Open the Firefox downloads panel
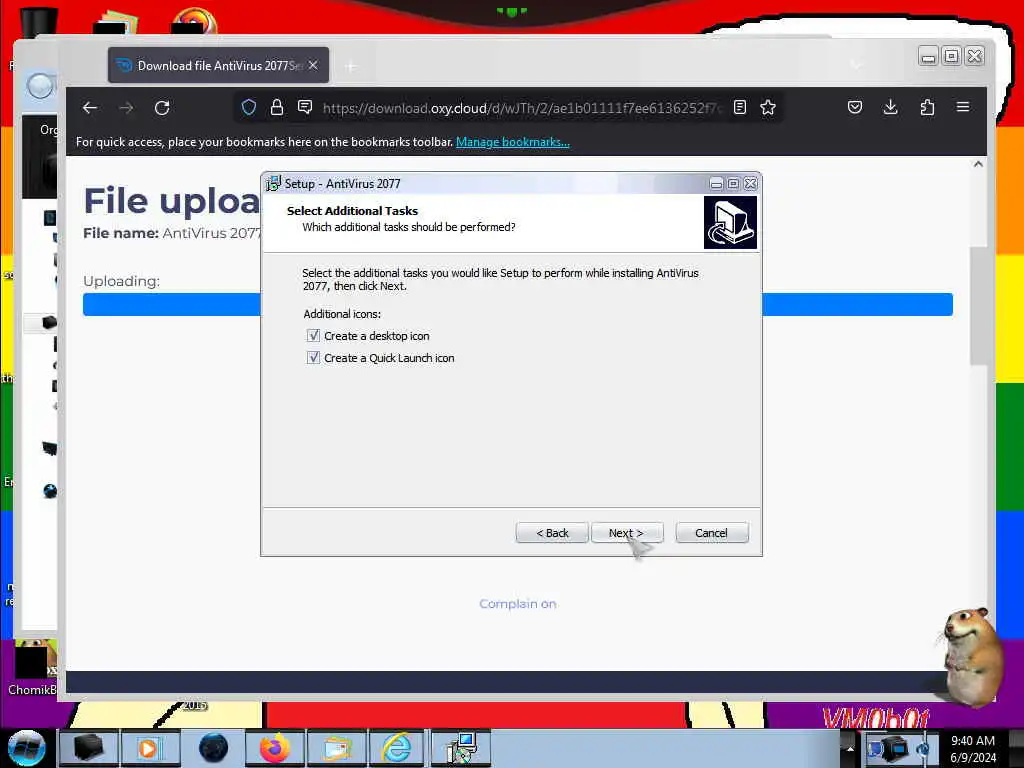The height and width of the screenshot is (768, 1024). [890, 107]
